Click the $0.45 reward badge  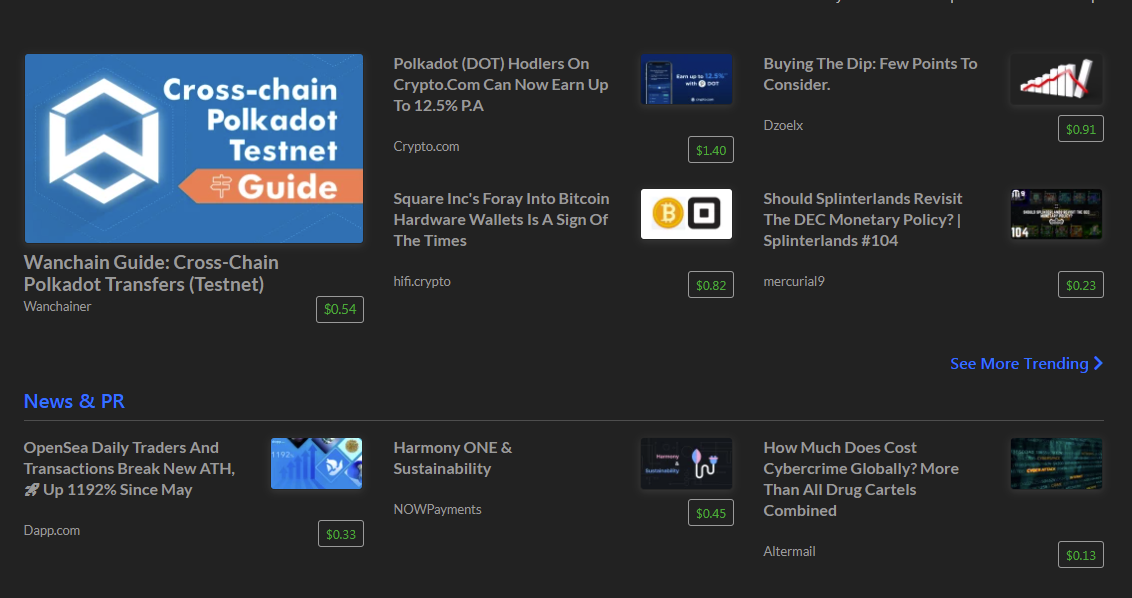[x=711, y=513]
